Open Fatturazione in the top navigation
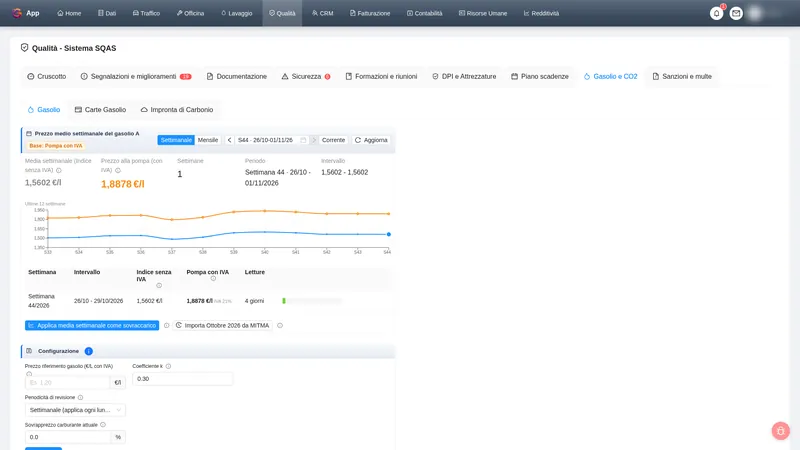Image resolution: width=800 pixels, height=450 pixels. click(370, 13)
